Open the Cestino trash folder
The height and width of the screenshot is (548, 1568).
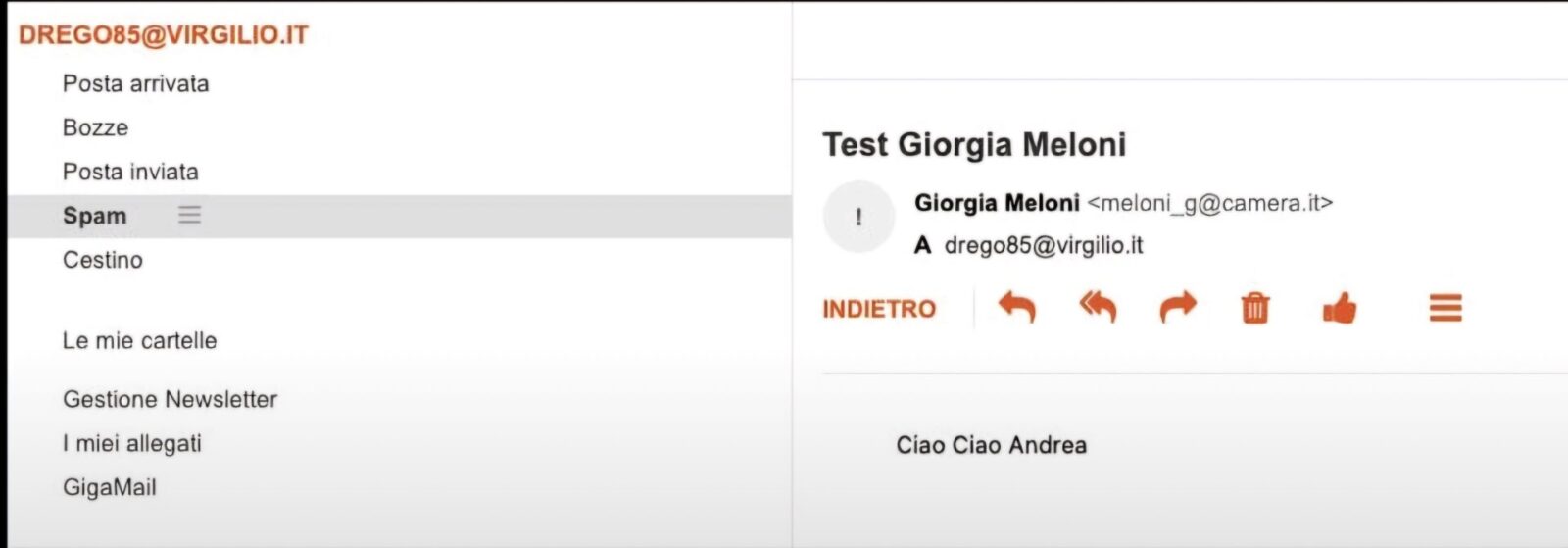pyautogui.click(x=103, y=260)
